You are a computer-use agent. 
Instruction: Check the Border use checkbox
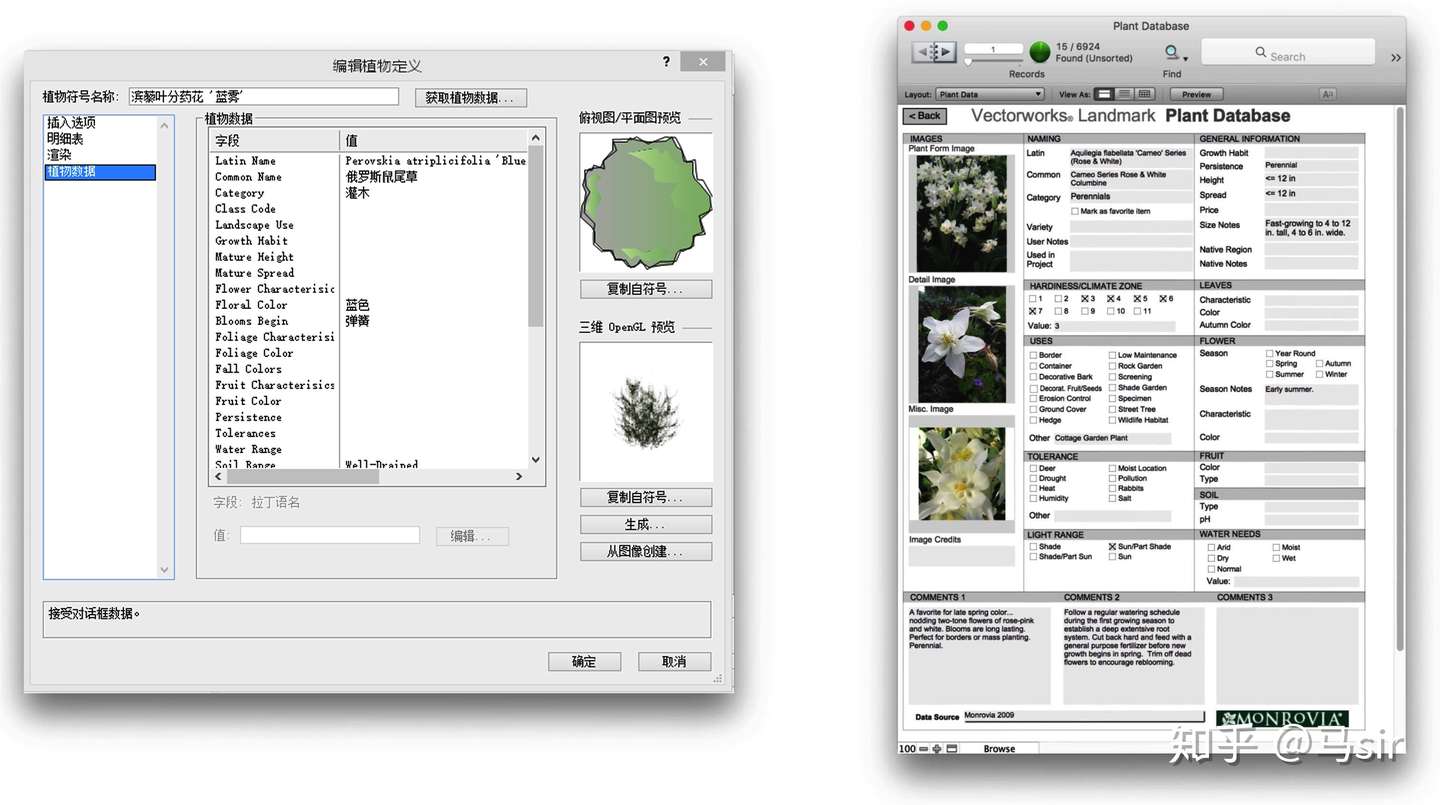coord(1034,355)
